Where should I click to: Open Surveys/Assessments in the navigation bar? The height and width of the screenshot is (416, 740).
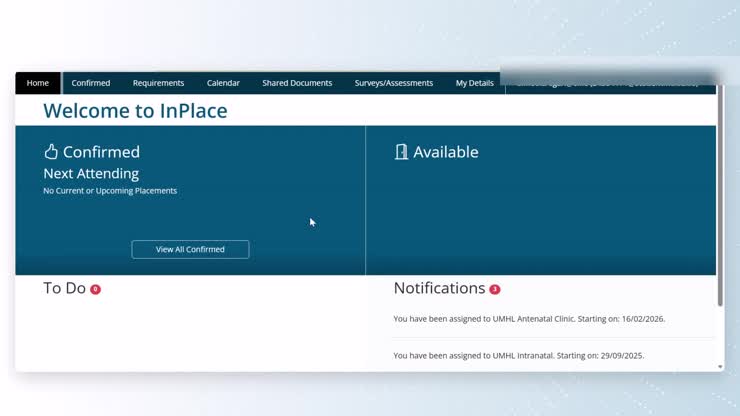point(394,83)
